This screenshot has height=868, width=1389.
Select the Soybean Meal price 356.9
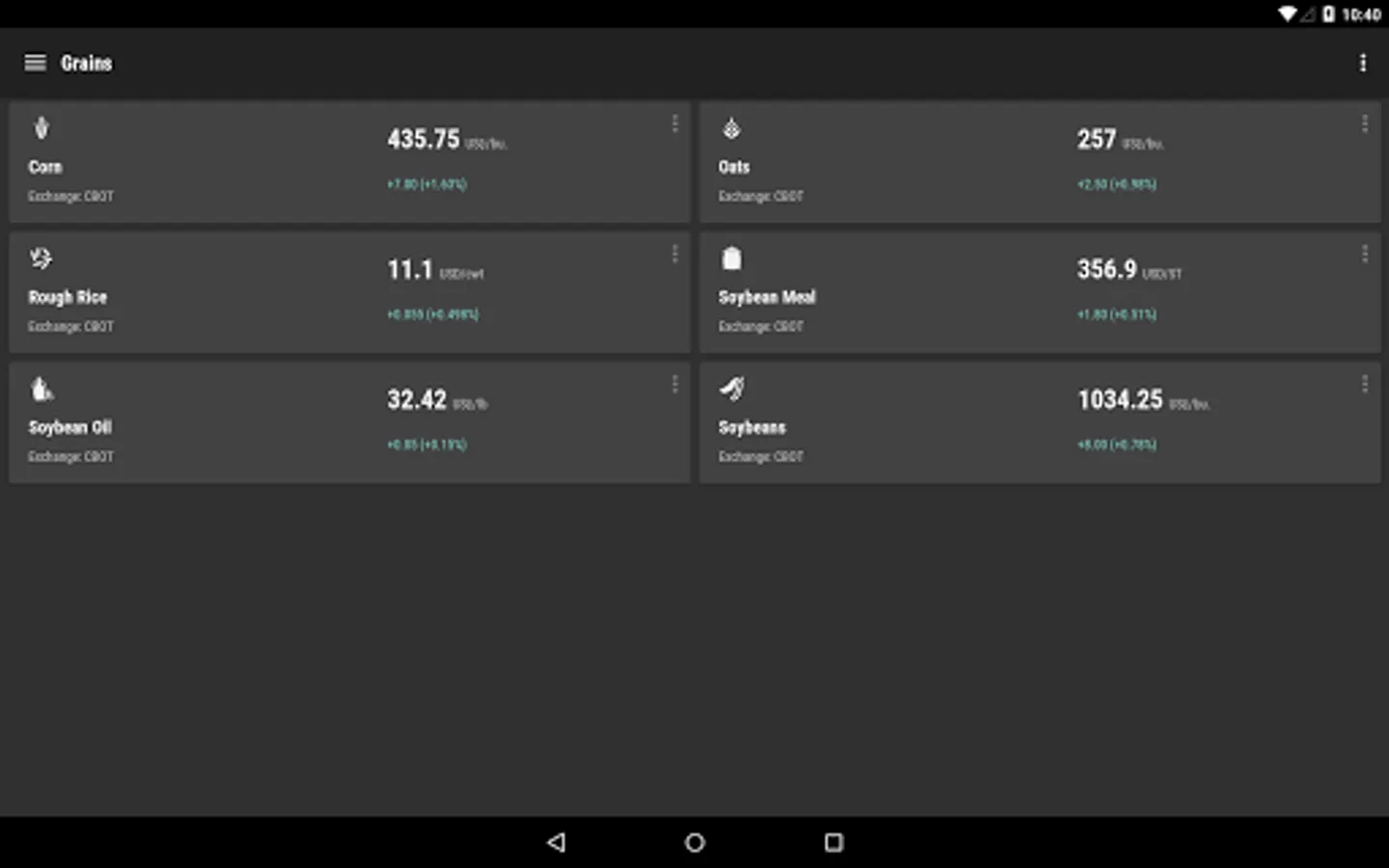coord(1107,269)
